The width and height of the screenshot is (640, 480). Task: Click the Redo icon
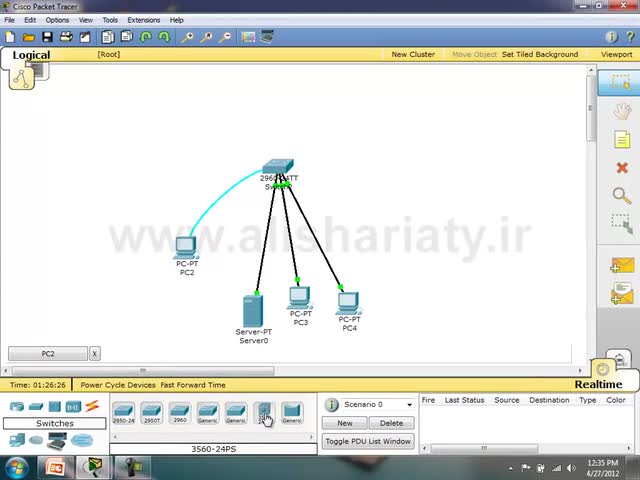pos(164,37)
